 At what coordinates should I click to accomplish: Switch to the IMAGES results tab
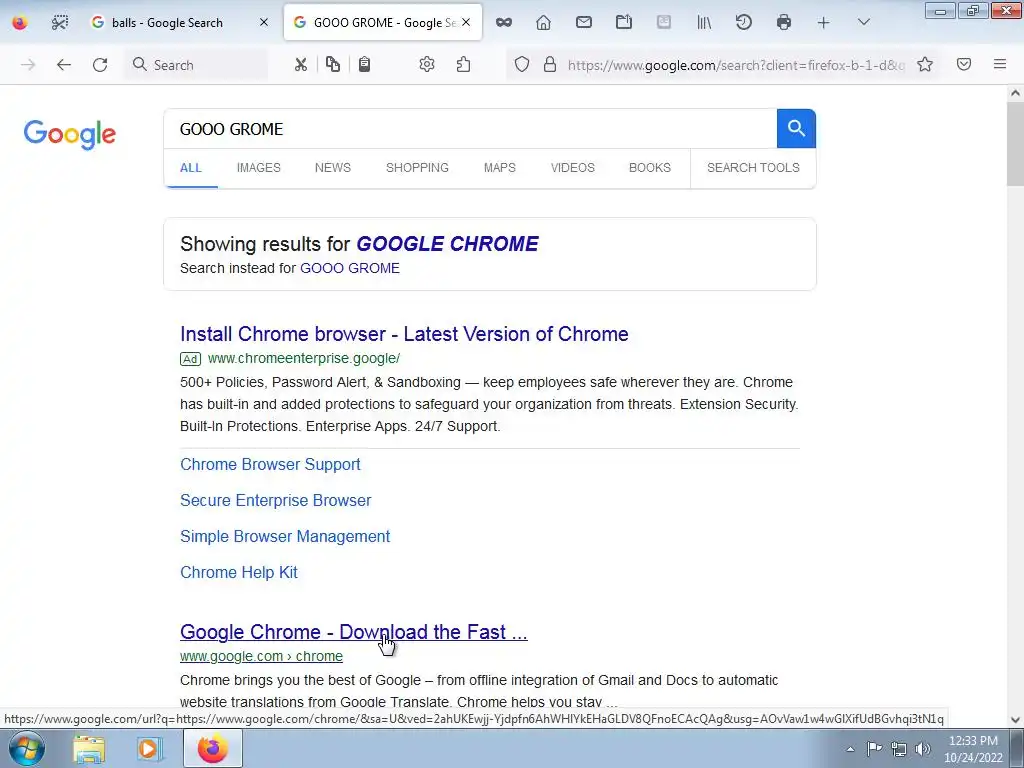[259, 168]
